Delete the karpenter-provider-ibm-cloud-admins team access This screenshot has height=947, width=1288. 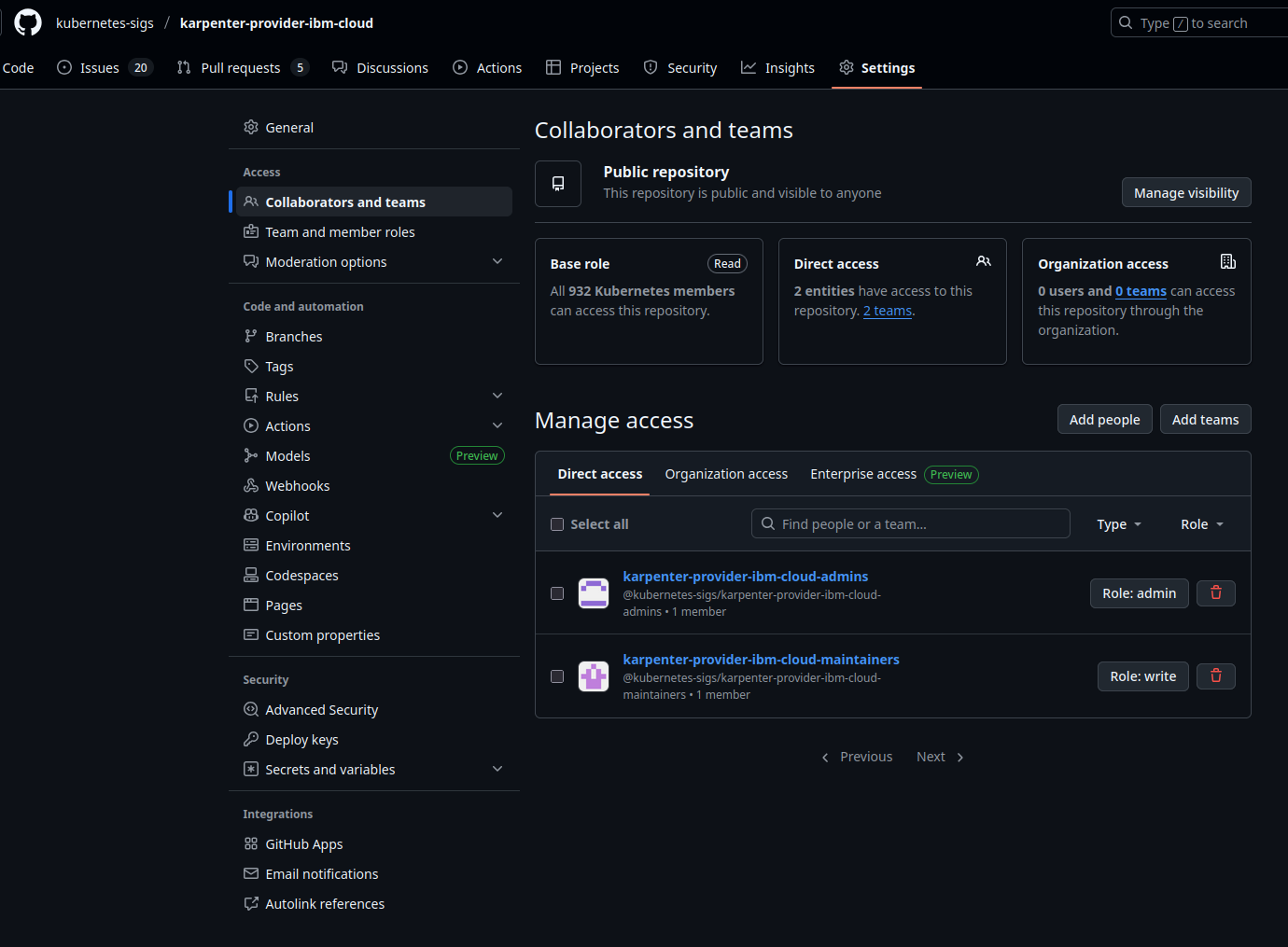pos(1215,593)
